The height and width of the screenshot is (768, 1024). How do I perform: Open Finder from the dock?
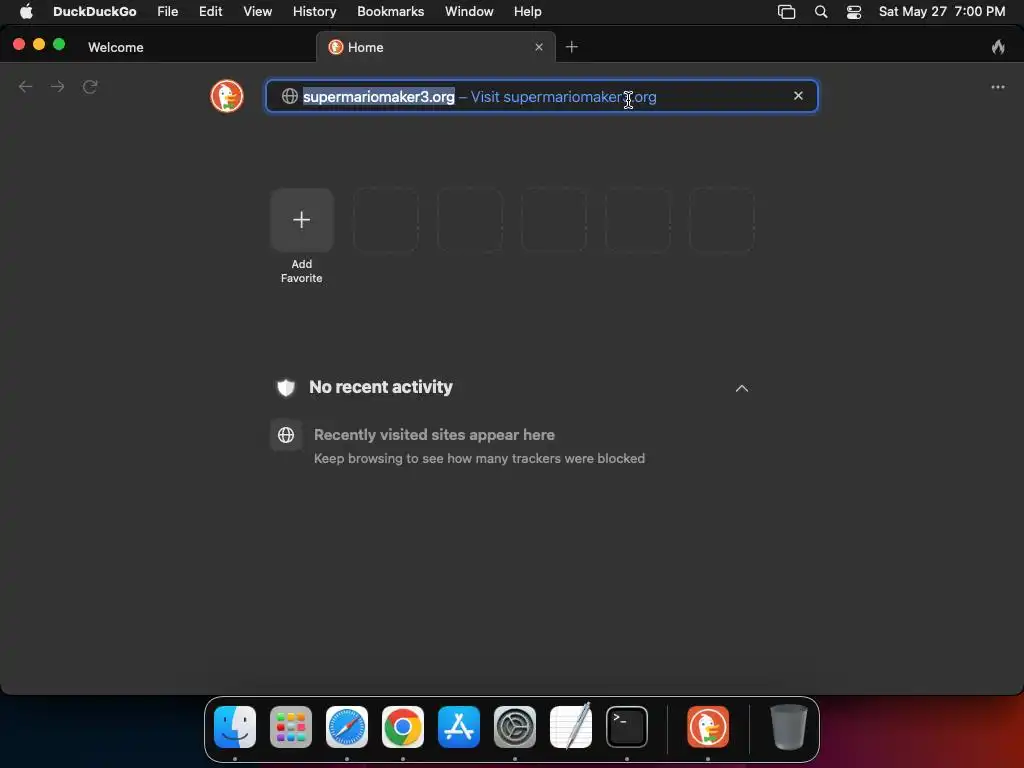(x=235, y=727)
